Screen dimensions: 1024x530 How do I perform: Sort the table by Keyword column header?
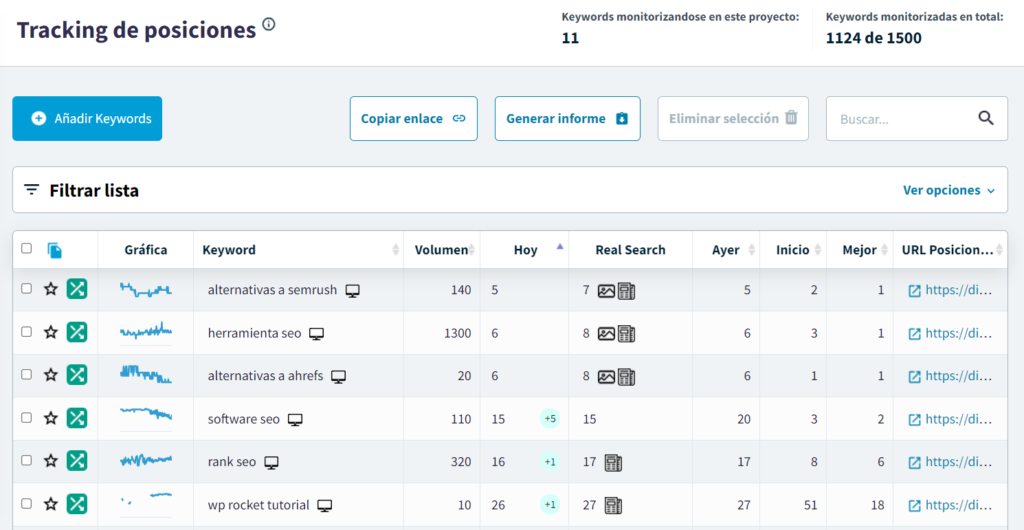coord(229,250)
